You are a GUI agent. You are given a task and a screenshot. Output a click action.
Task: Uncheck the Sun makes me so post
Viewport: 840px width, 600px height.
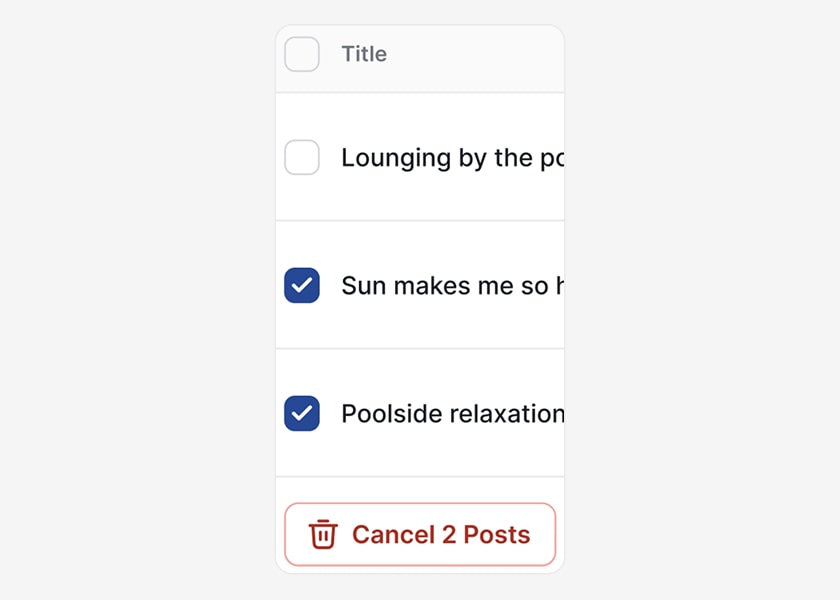302,286
